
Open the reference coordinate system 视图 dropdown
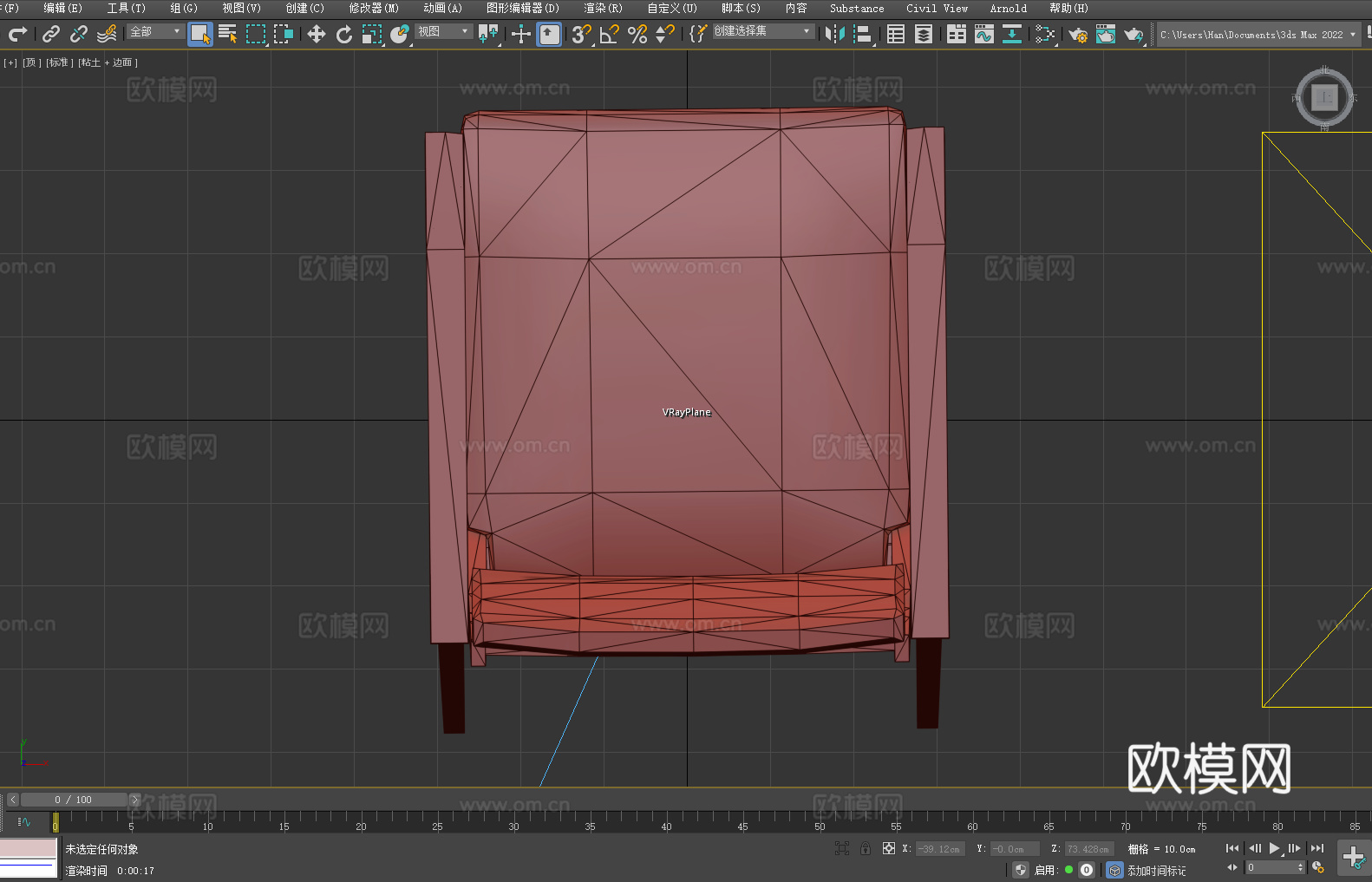click(x=443, y=31)
